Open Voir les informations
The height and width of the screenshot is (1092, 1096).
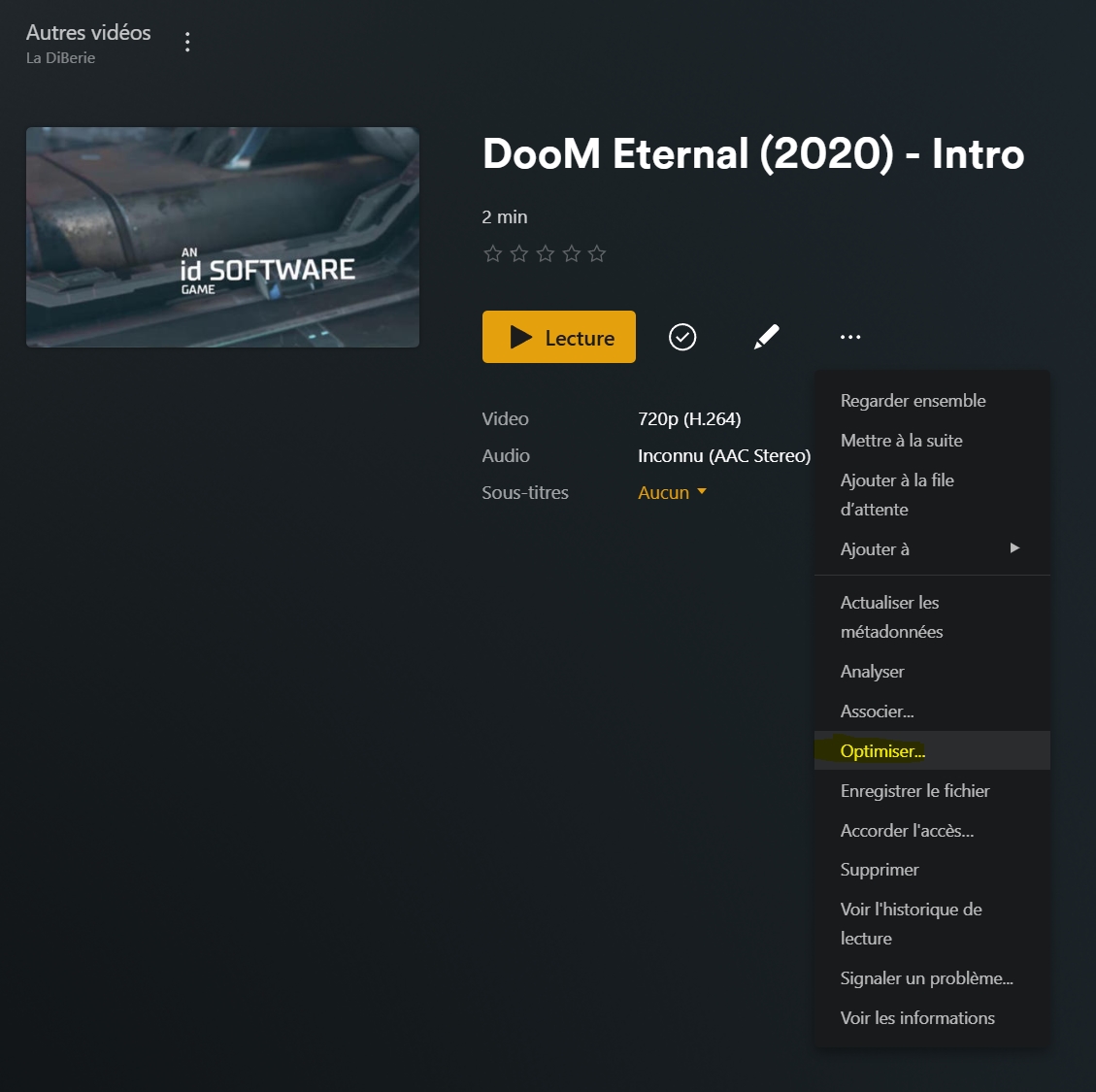tap(932, 1018)
